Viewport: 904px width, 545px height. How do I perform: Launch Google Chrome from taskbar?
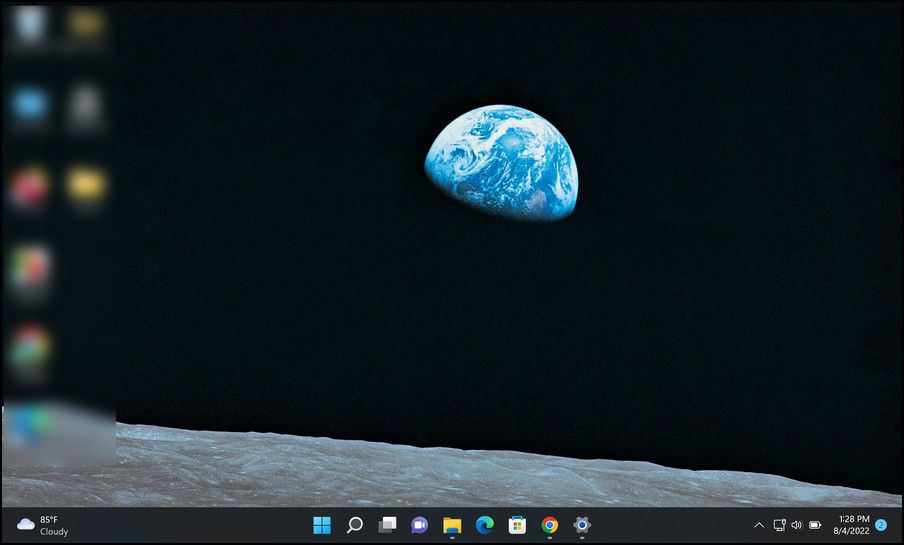(550, 525)
